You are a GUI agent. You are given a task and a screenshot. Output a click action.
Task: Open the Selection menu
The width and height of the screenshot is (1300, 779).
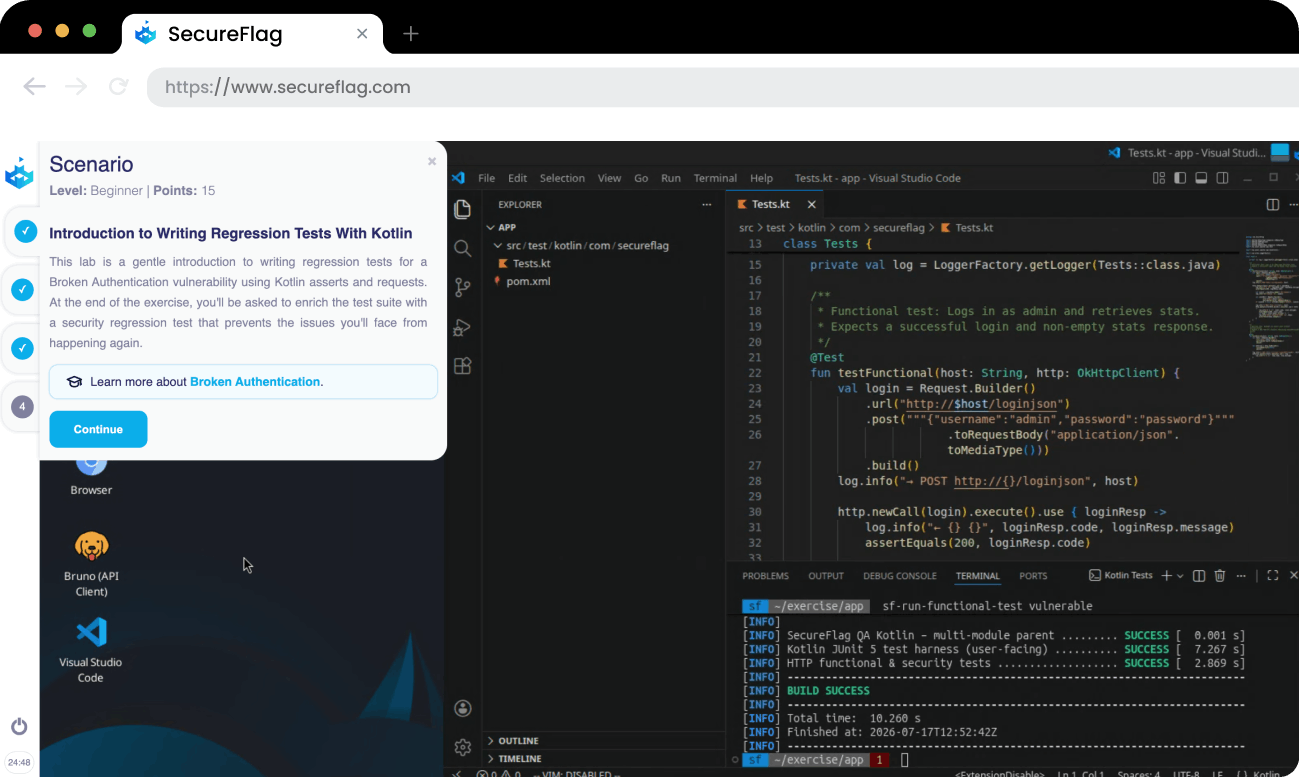click(x=562, y=178)
